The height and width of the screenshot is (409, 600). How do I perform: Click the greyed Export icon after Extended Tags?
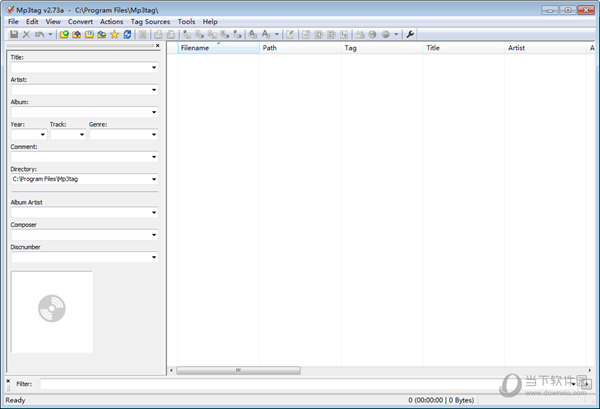(x=306, y=34)
